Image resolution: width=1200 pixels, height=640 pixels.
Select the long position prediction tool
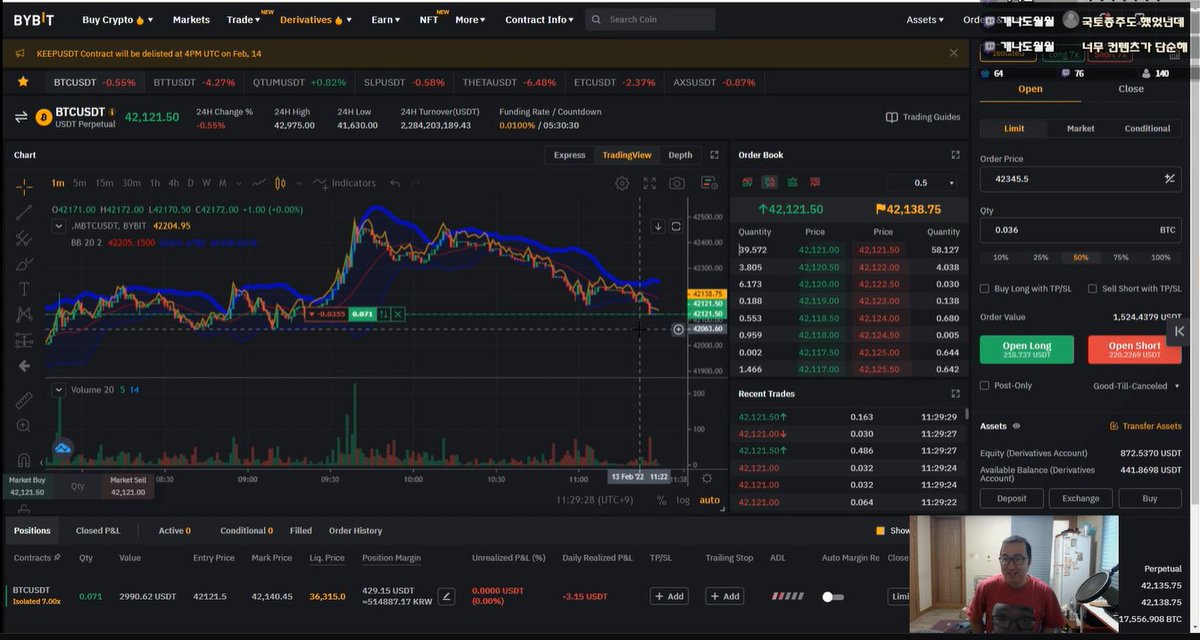(x=24, y=341)
